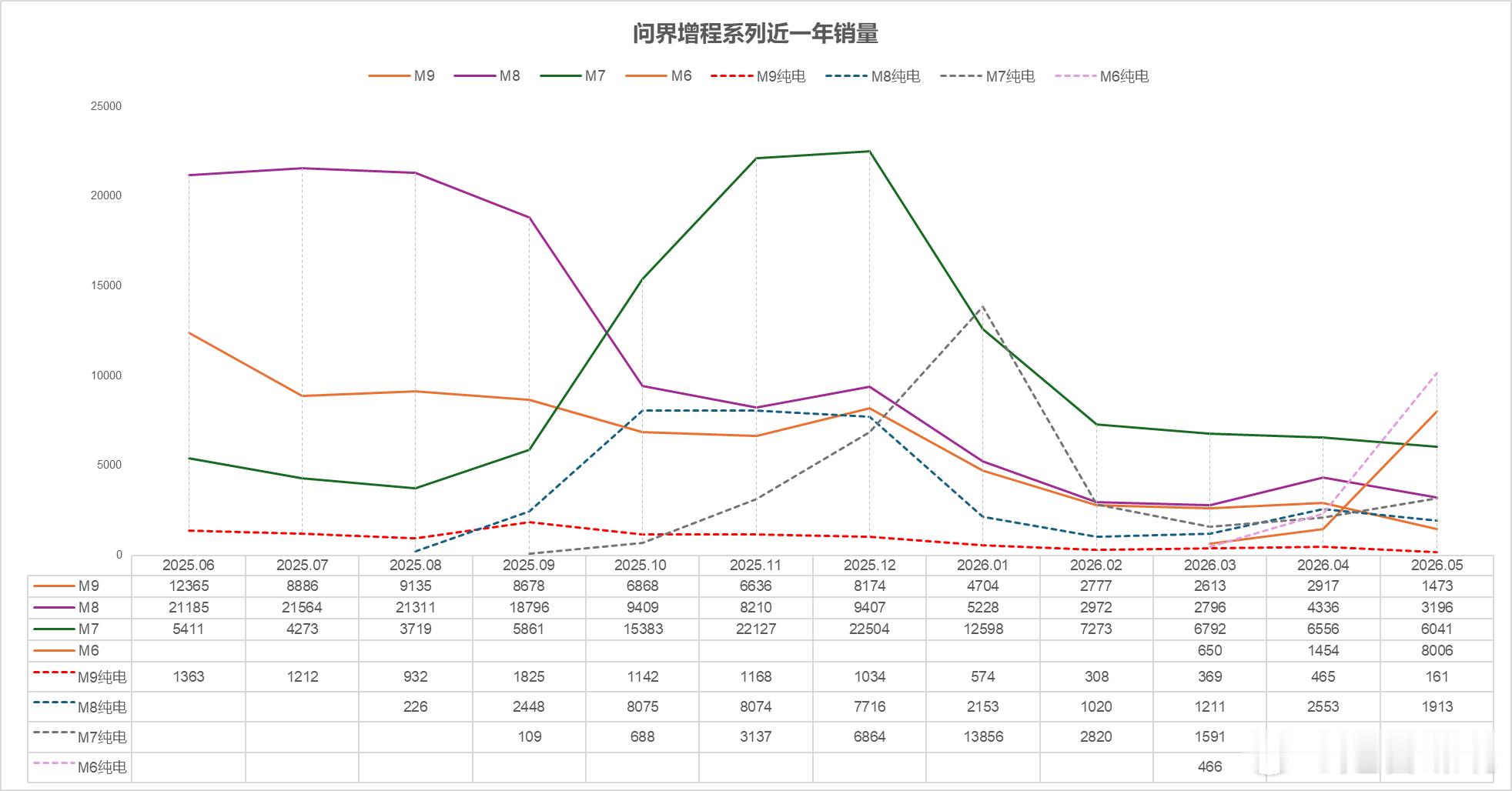Click the 2026.03 column header

[x=1209, y=565]
